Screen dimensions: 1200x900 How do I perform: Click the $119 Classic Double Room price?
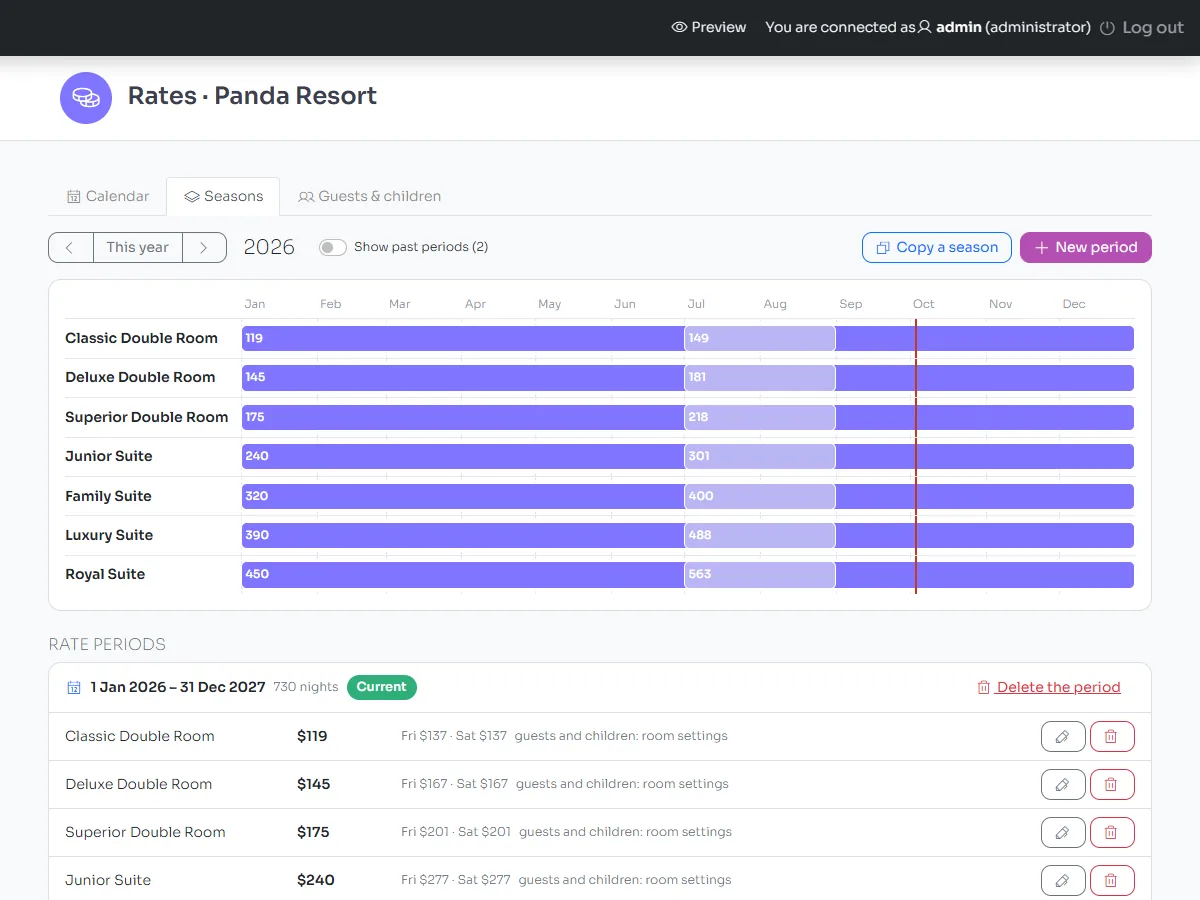(x=312, y=736)
